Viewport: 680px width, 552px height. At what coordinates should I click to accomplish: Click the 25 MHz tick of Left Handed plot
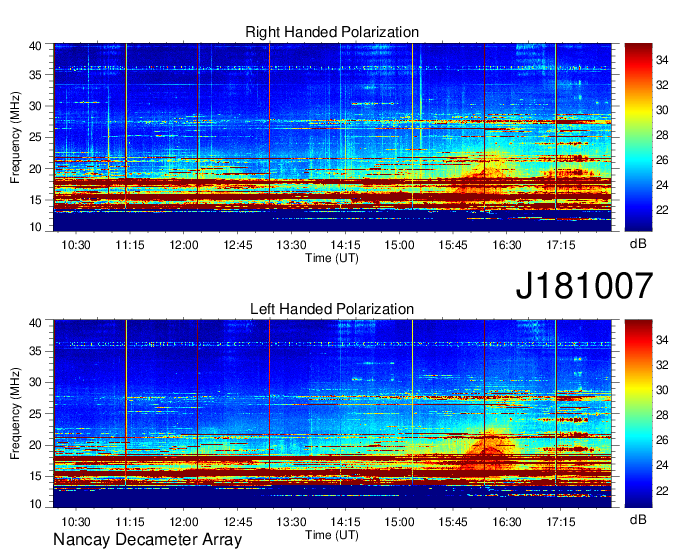[x=35, y=414]
